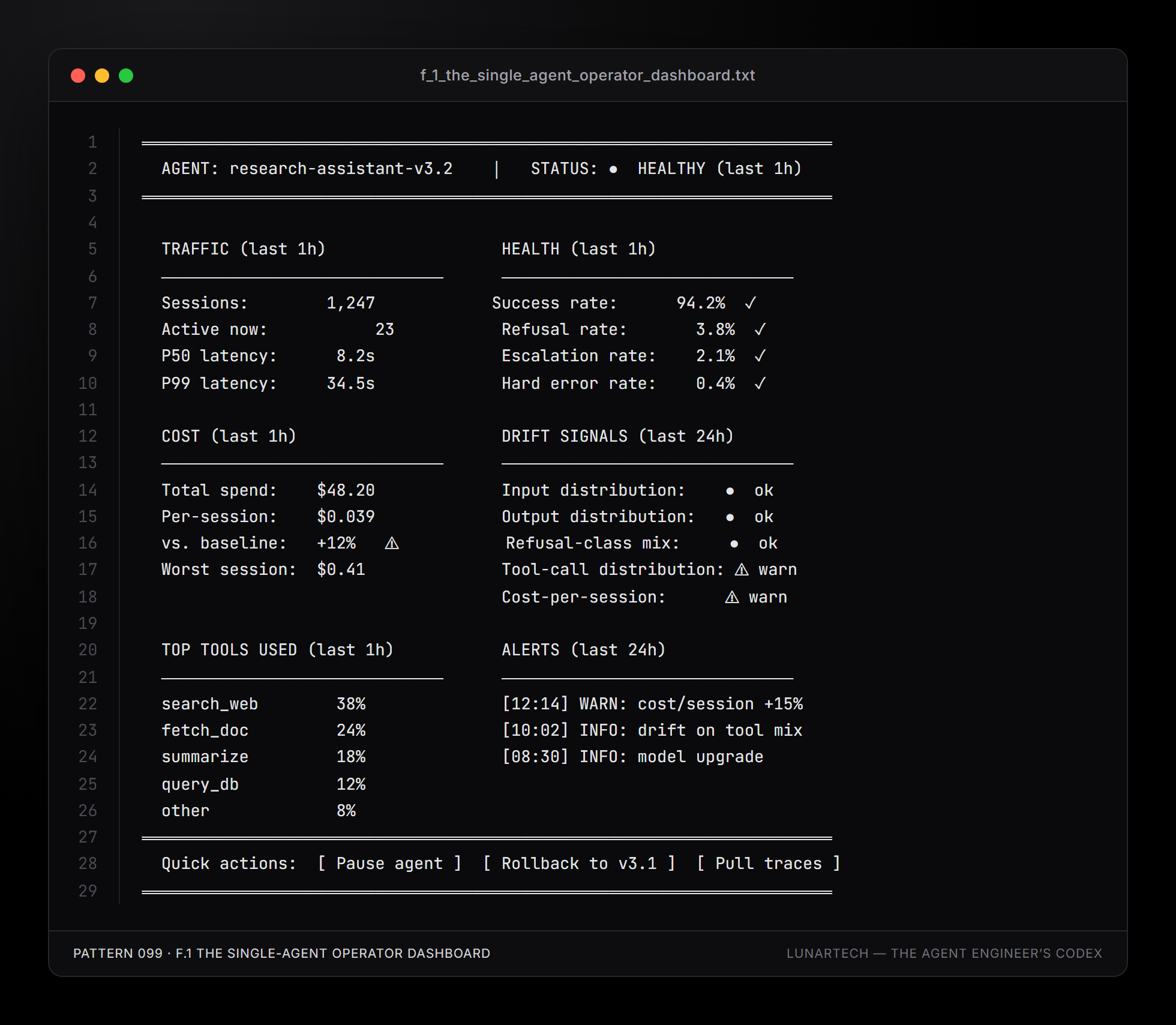The height and width of the screenshot is (1025, 1176).
Task: Click the Total spend value $48.20
Action: point(346,490)
